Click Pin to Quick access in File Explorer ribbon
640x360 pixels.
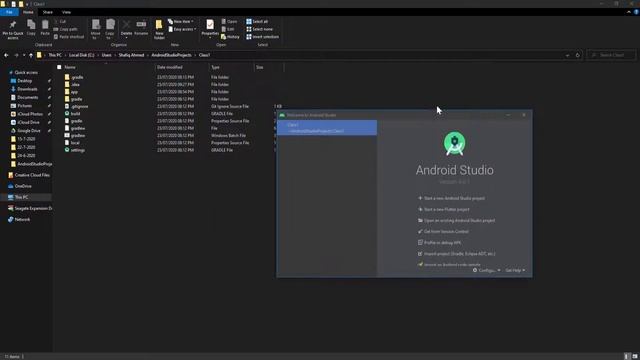[13, 30]
